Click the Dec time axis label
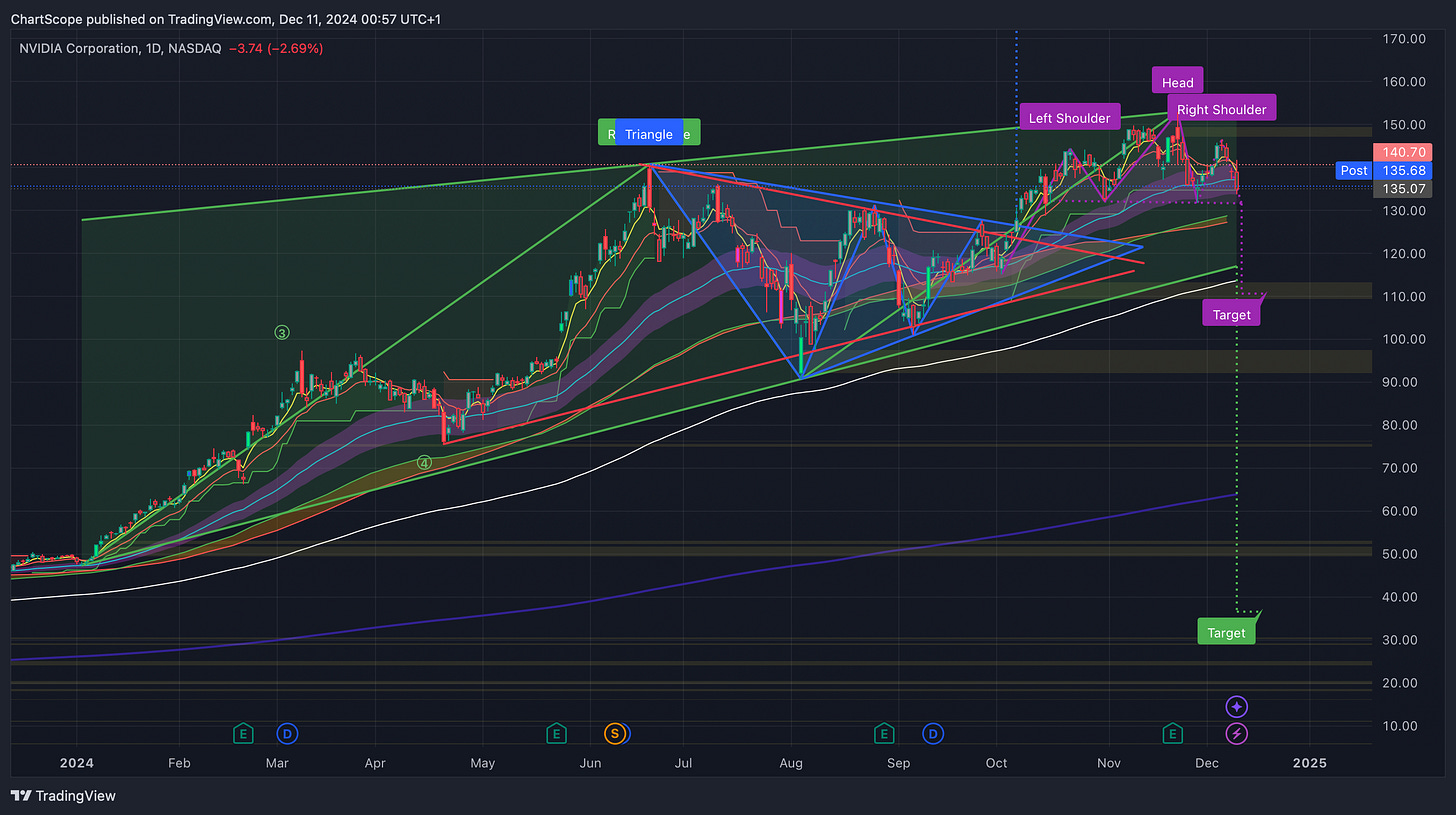The image size is (1456, 815). click(1207, 763)
